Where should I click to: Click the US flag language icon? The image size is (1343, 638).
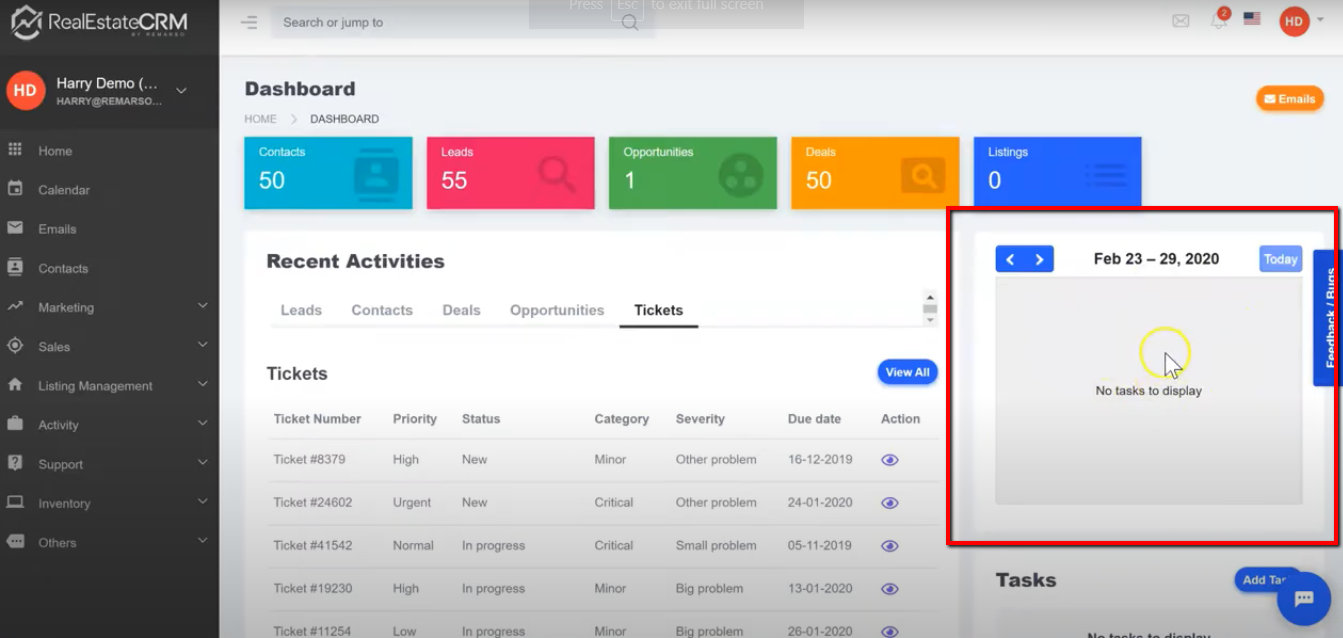click(1251, 19)
